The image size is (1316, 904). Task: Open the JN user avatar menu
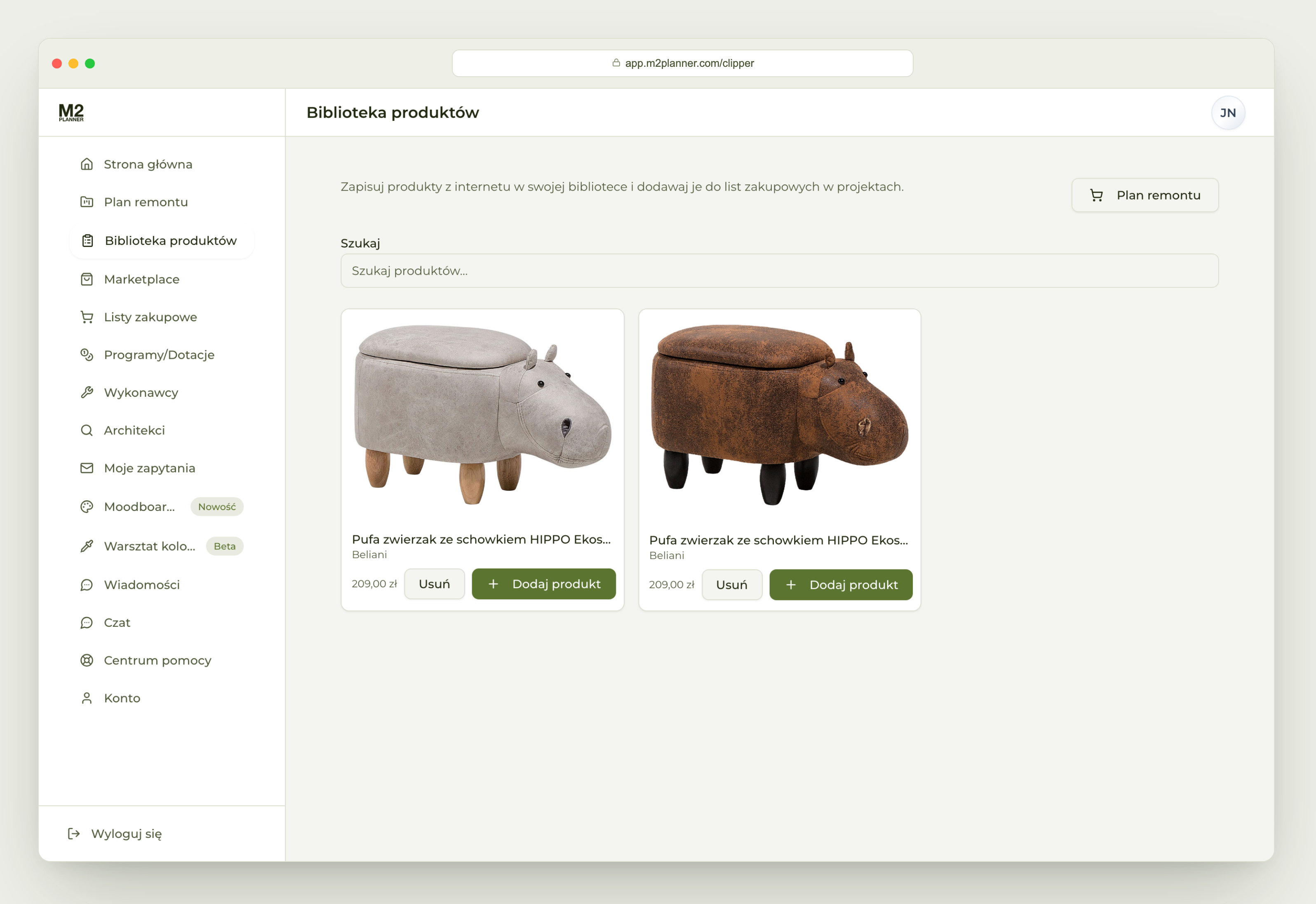pyautogui.click(x=1228, y=113)
